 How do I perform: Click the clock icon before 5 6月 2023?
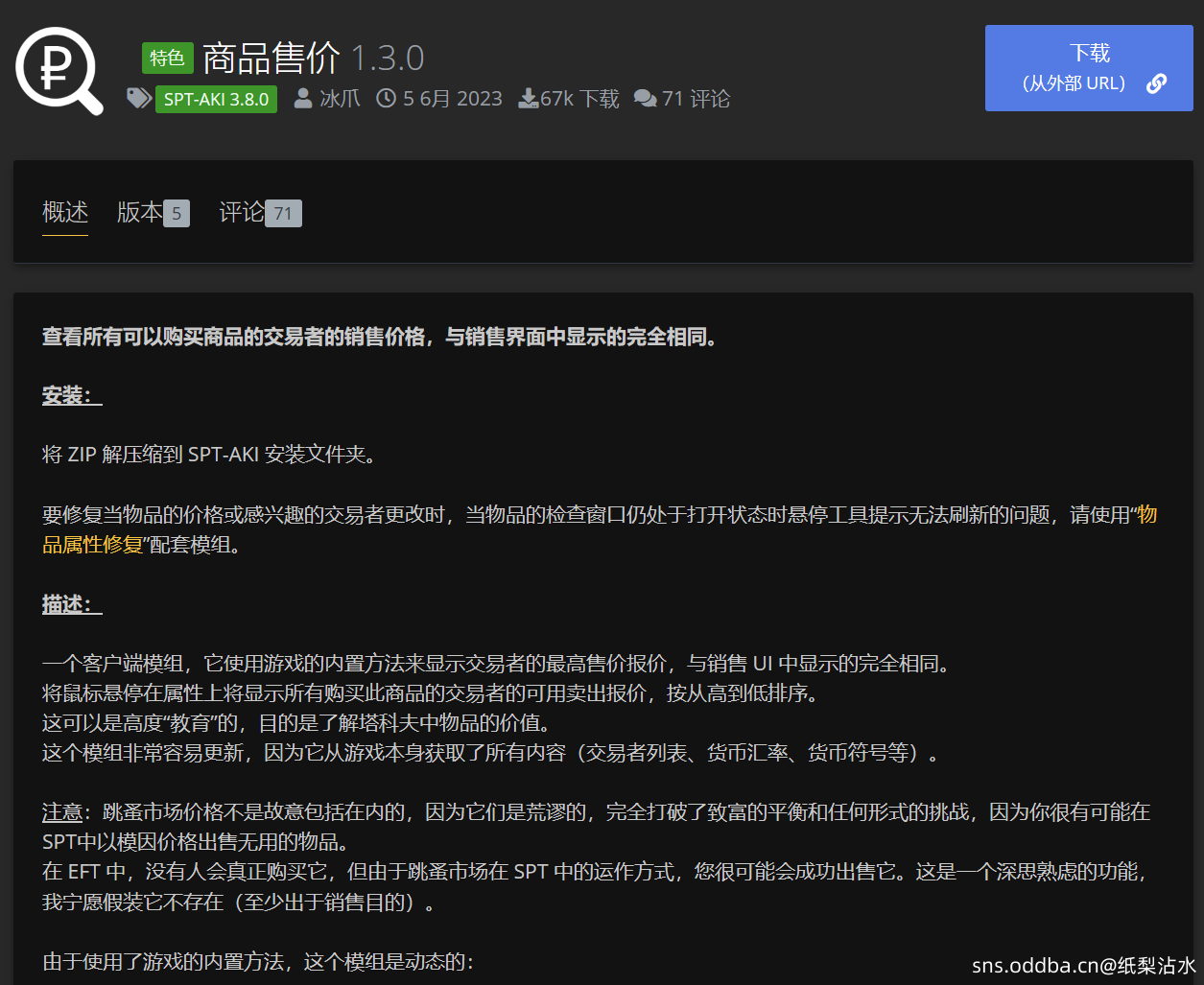[386, 99]
